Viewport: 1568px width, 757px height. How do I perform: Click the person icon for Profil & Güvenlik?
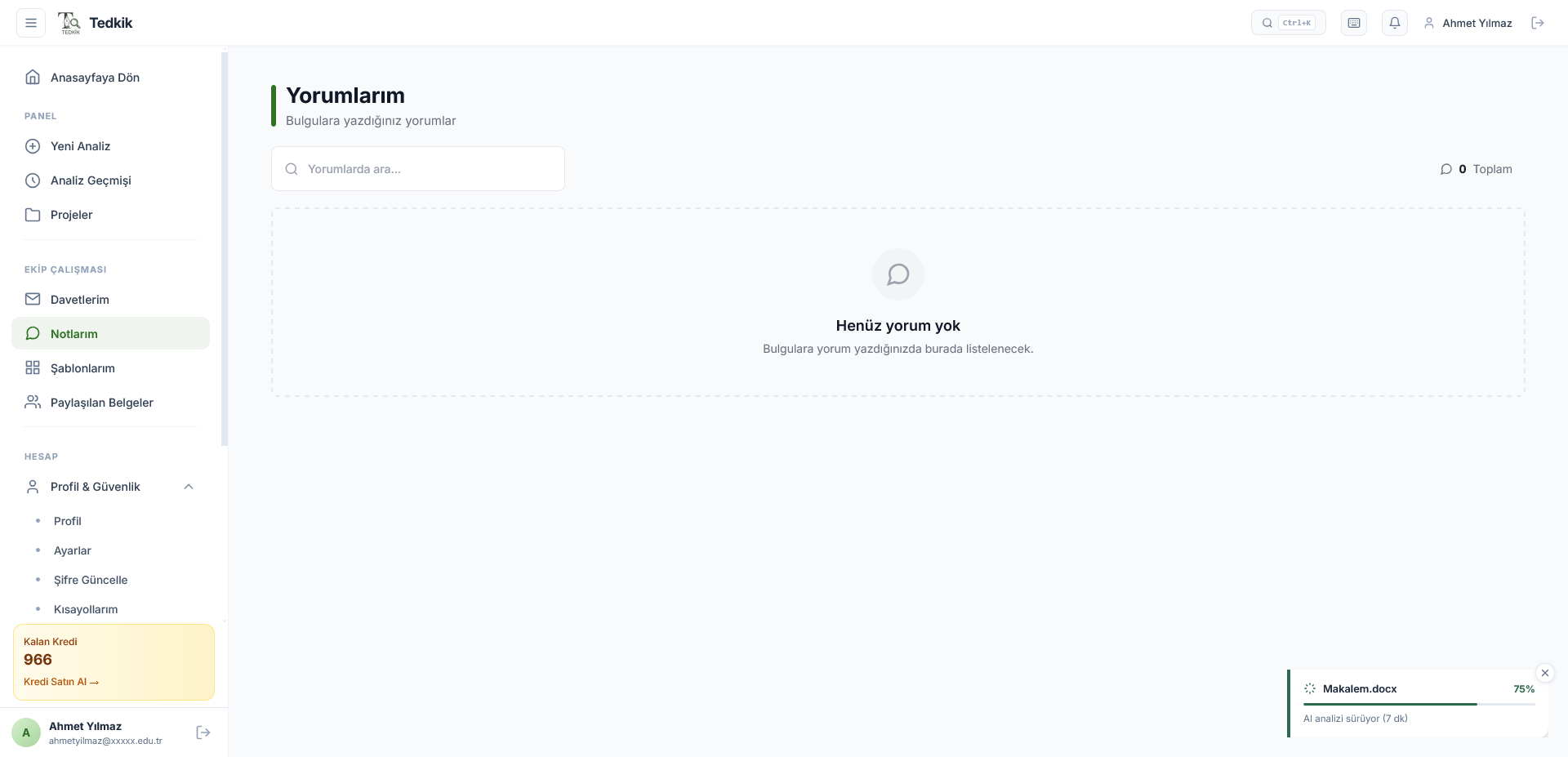coord(33,487)
